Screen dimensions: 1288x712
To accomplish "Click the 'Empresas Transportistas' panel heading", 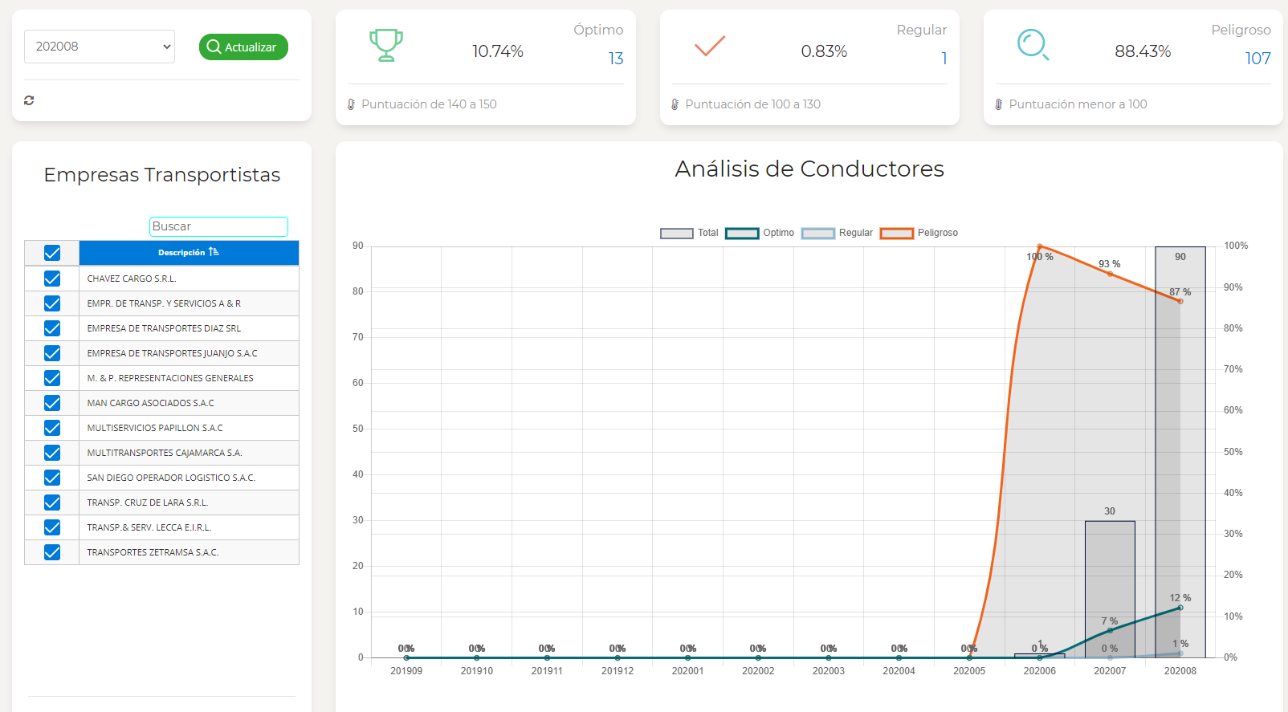I will coord(162,175).
